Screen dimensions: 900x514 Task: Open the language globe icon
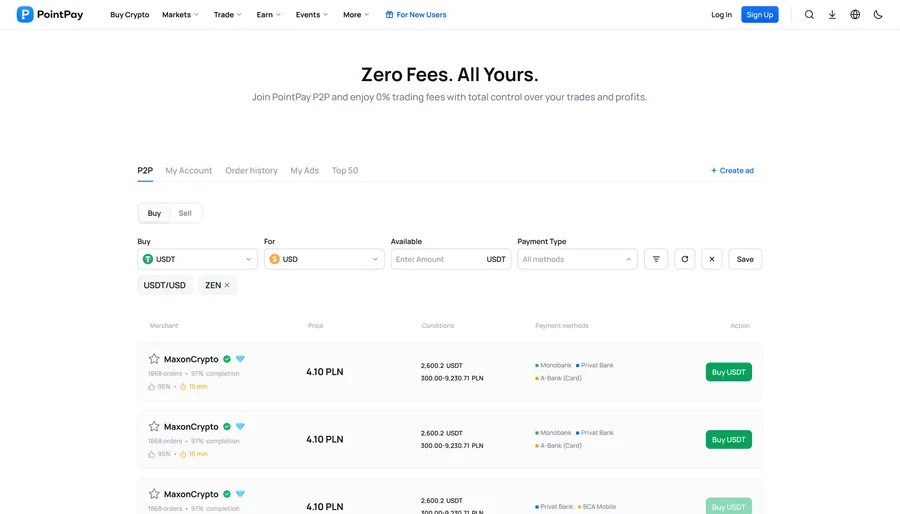[855, 14]
